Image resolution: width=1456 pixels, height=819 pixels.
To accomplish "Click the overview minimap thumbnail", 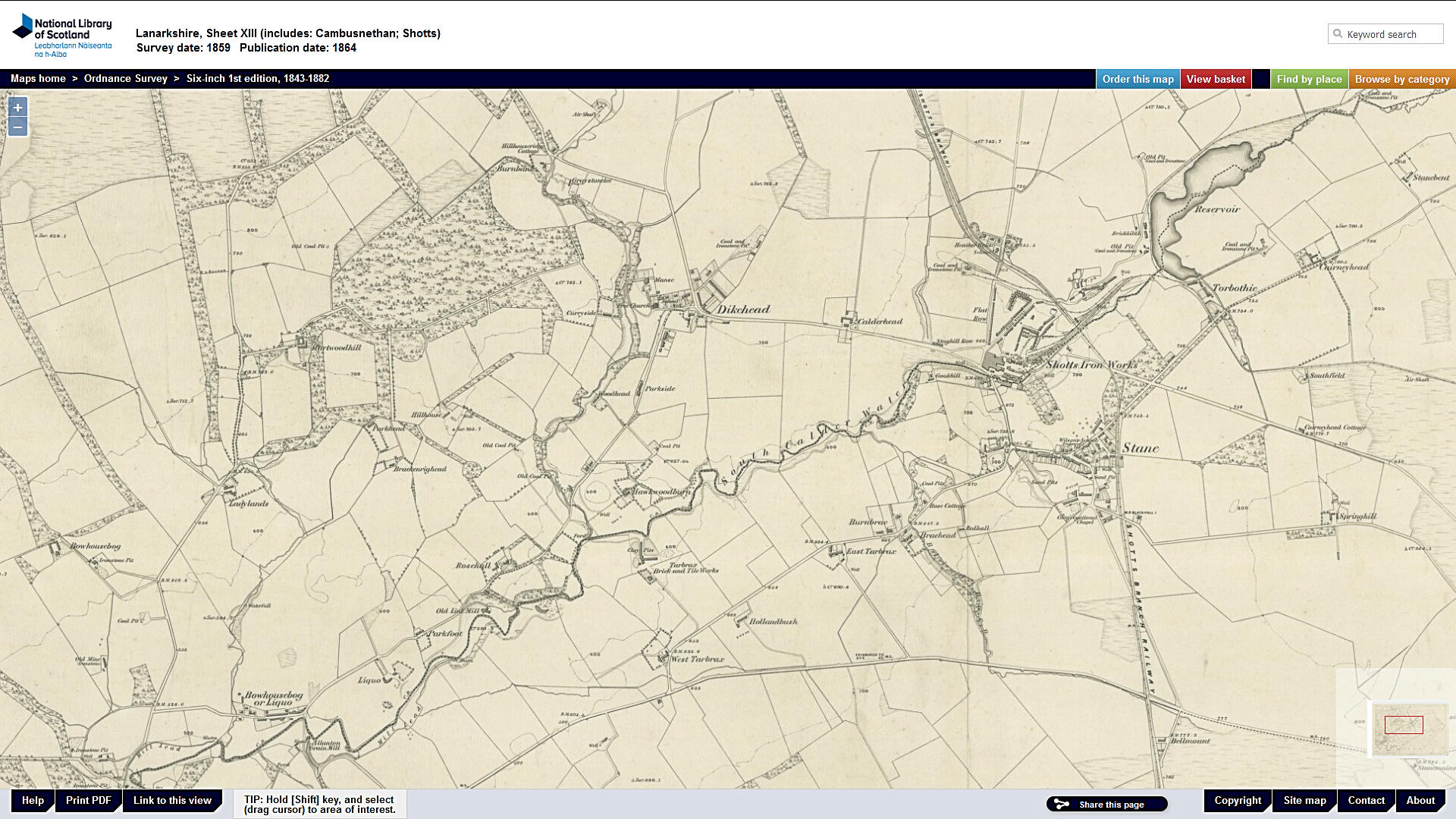I will pyautogui.click(x=1410, y=728).
